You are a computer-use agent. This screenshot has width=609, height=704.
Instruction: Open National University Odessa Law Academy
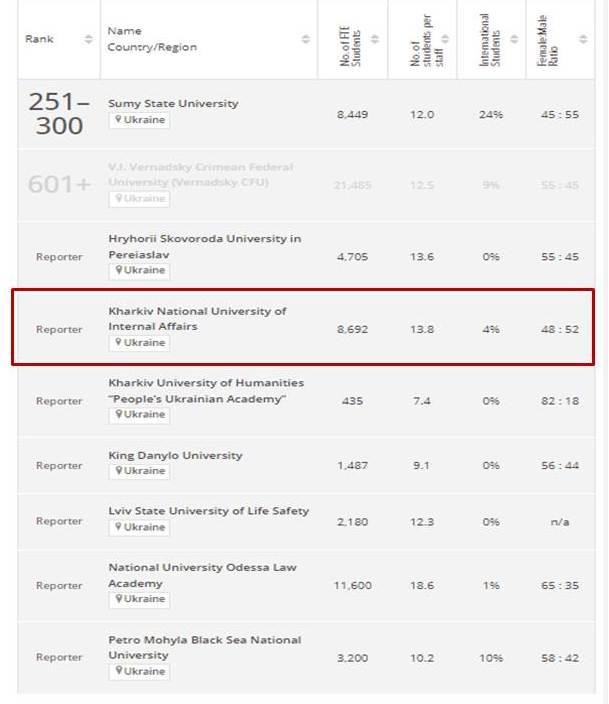coord(202,575)
